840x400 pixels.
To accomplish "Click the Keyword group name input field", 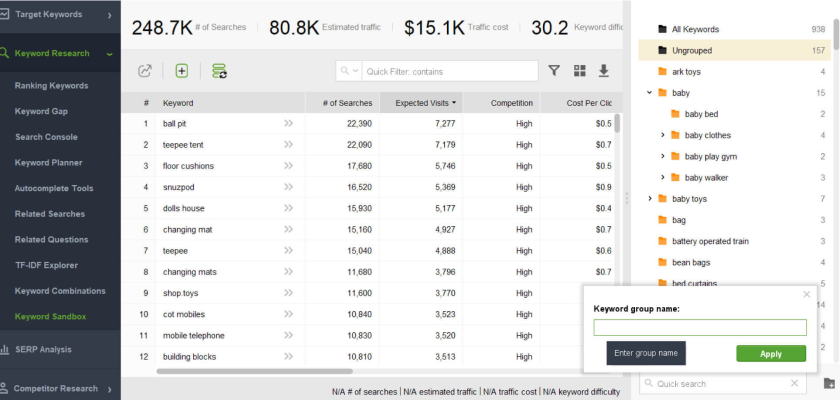I will tap(700, 327).
